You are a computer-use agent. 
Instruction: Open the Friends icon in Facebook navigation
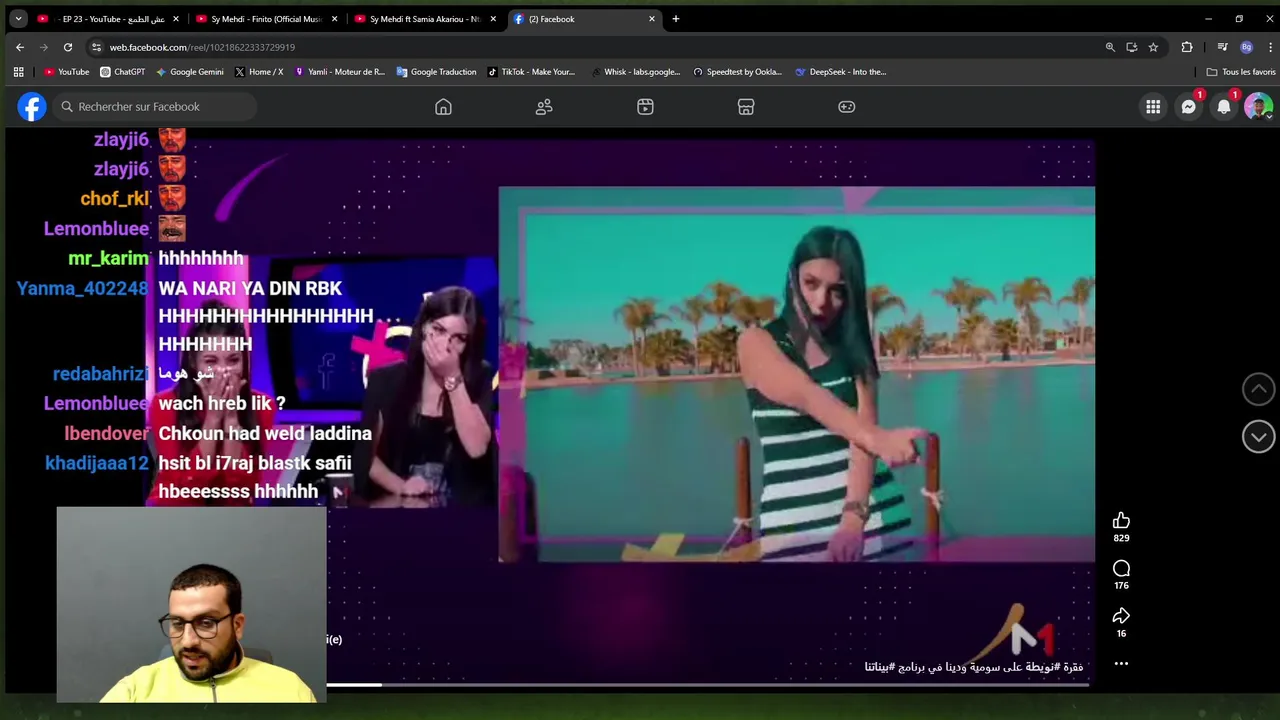pyautogui.click(x=544, y=107)
